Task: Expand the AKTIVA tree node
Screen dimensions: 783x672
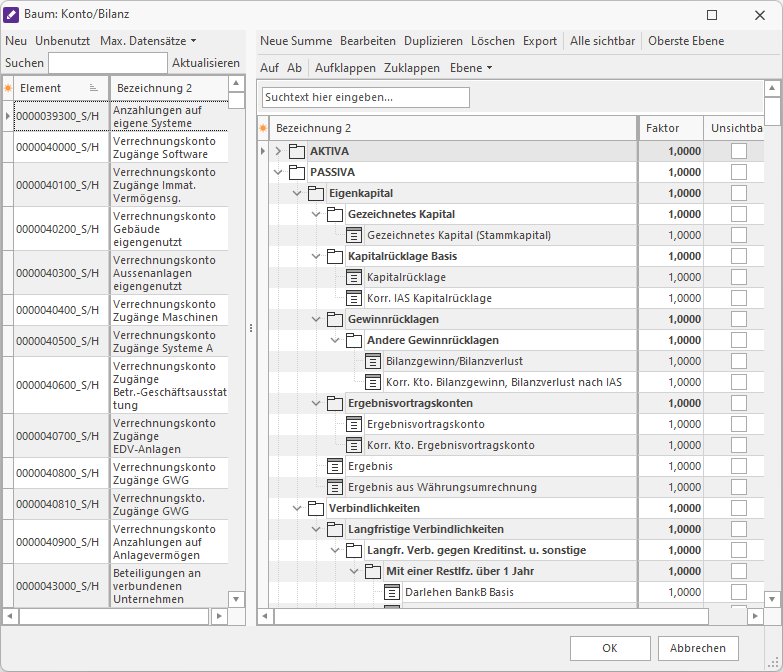Action: 278,151
